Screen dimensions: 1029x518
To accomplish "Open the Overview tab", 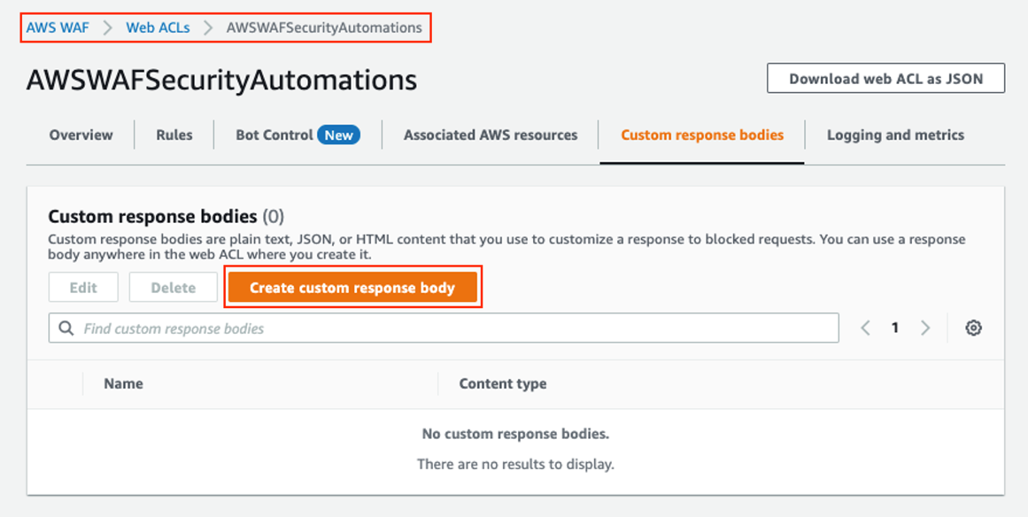I will (x=81, y=135).
